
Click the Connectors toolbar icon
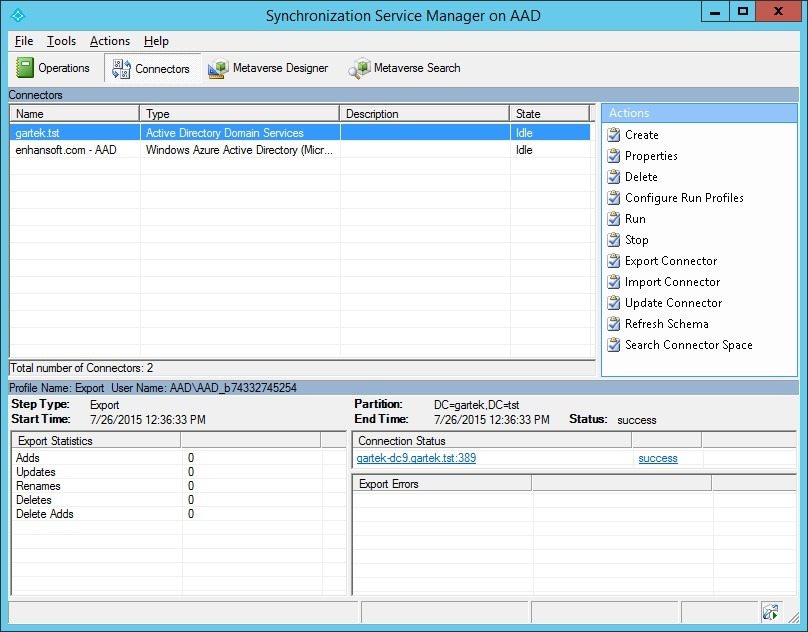(121, 69)
